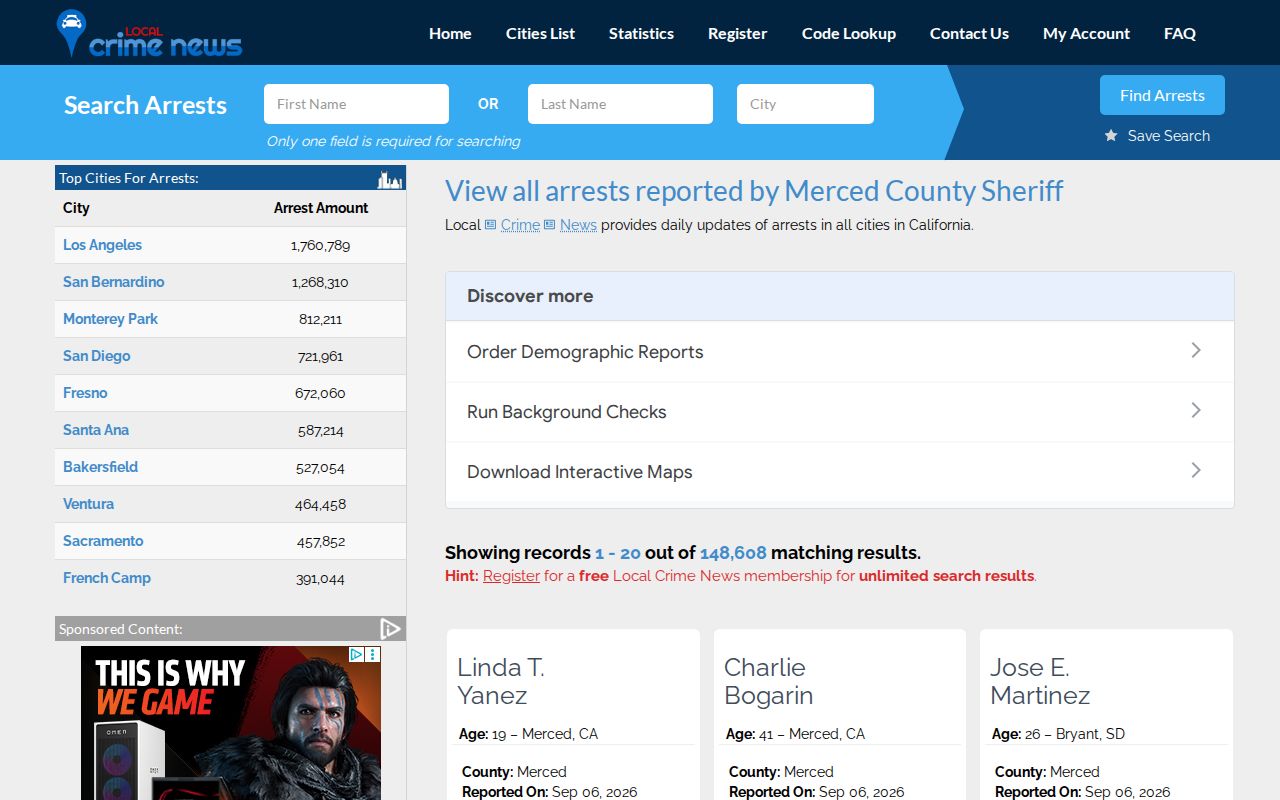Open the Home menu item
The width and height of the screenshot is (1280, 800).
(450, 33)
